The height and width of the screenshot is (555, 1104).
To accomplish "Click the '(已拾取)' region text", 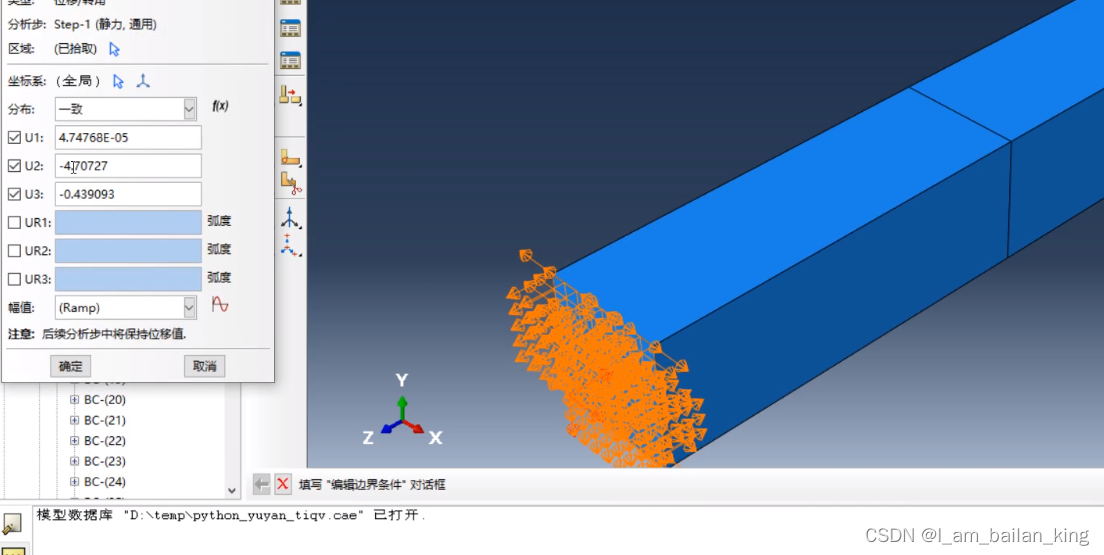I will 75,49.
